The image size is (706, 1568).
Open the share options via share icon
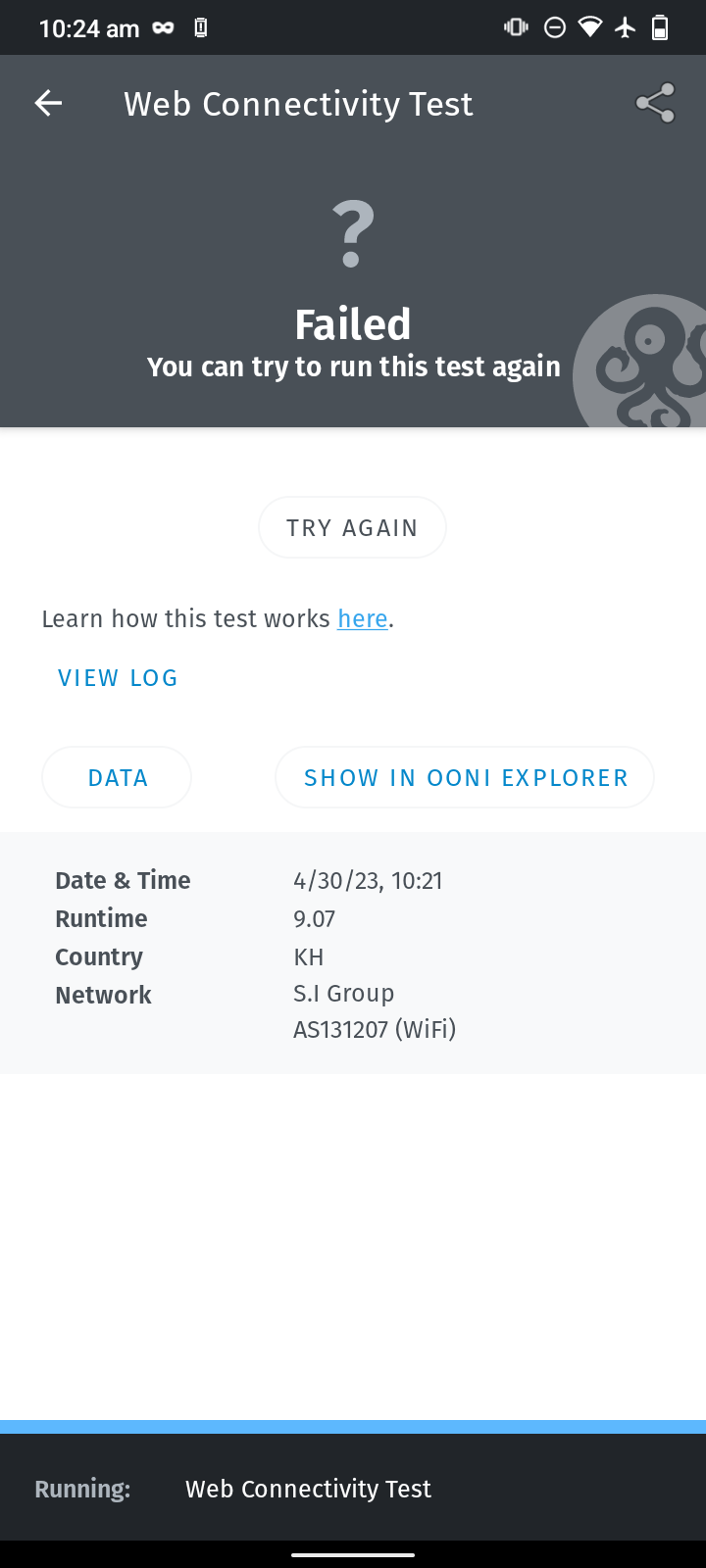point(655,102)
